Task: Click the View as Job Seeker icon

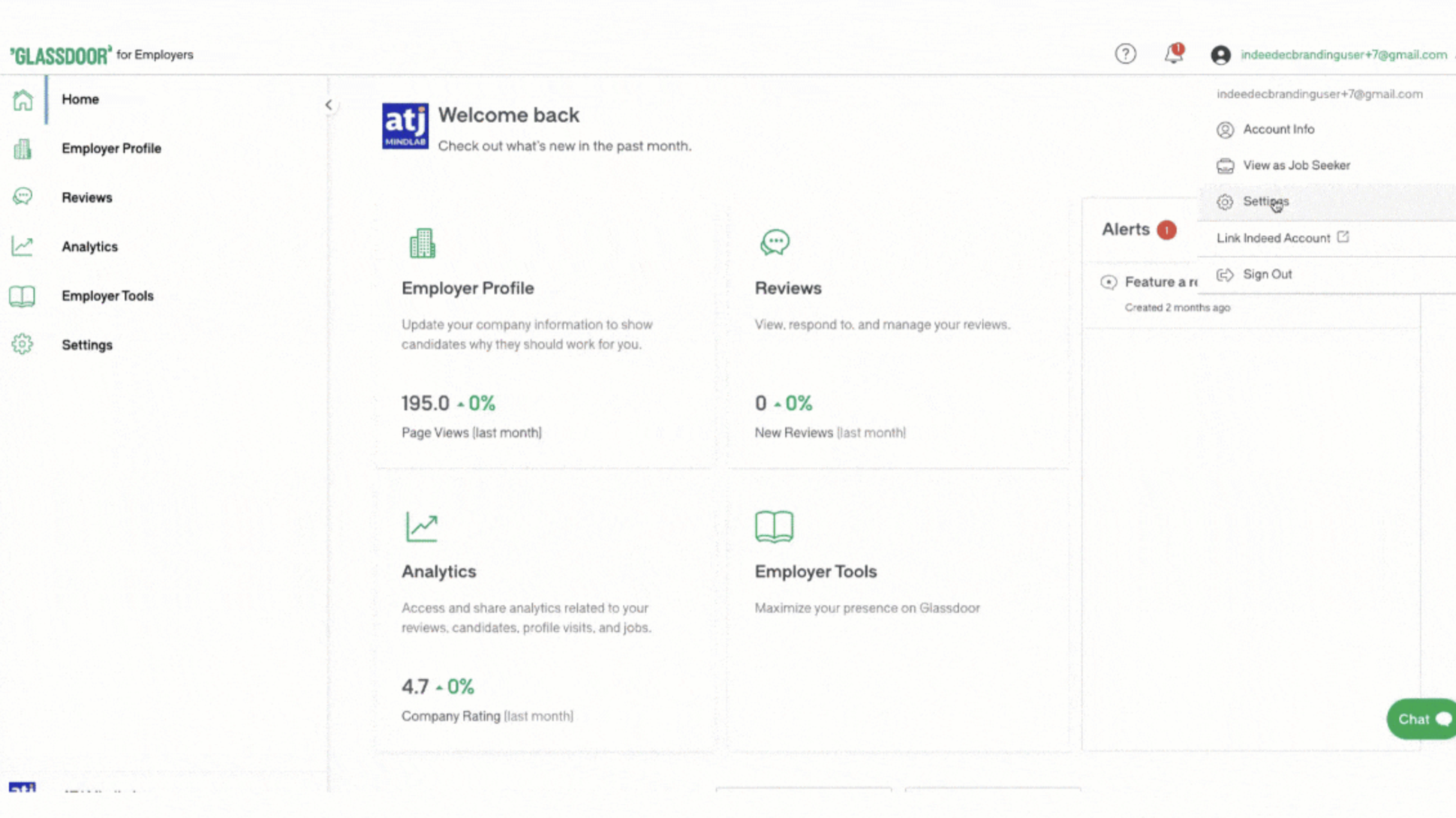Action: [1225, 166]
